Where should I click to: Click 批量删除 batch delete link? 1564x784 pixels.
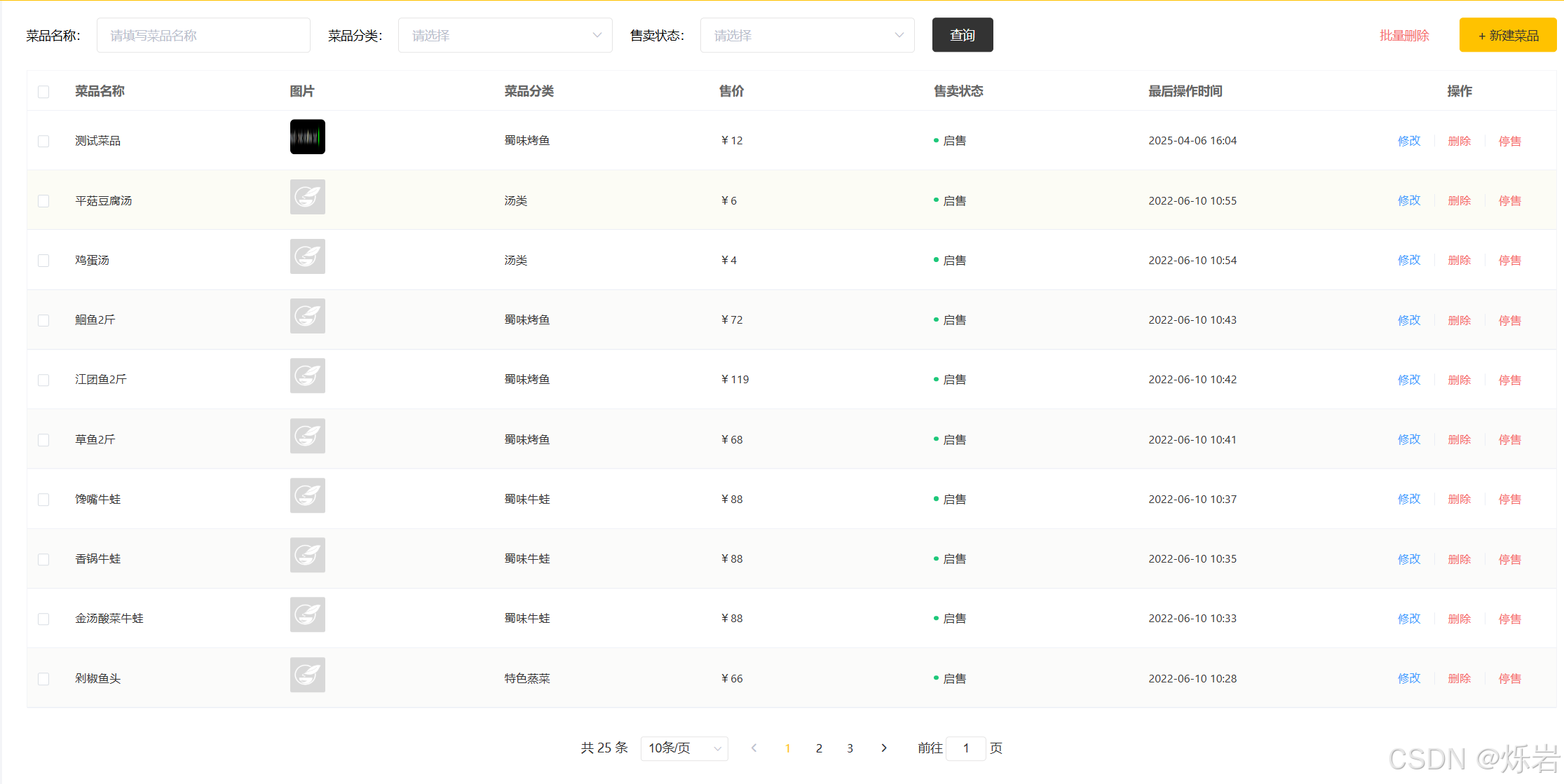point(1403,35)
